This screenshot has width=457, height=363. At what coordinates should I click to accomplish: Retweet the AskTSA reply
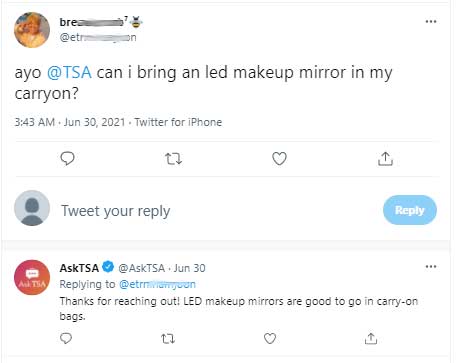pos(168,339)
